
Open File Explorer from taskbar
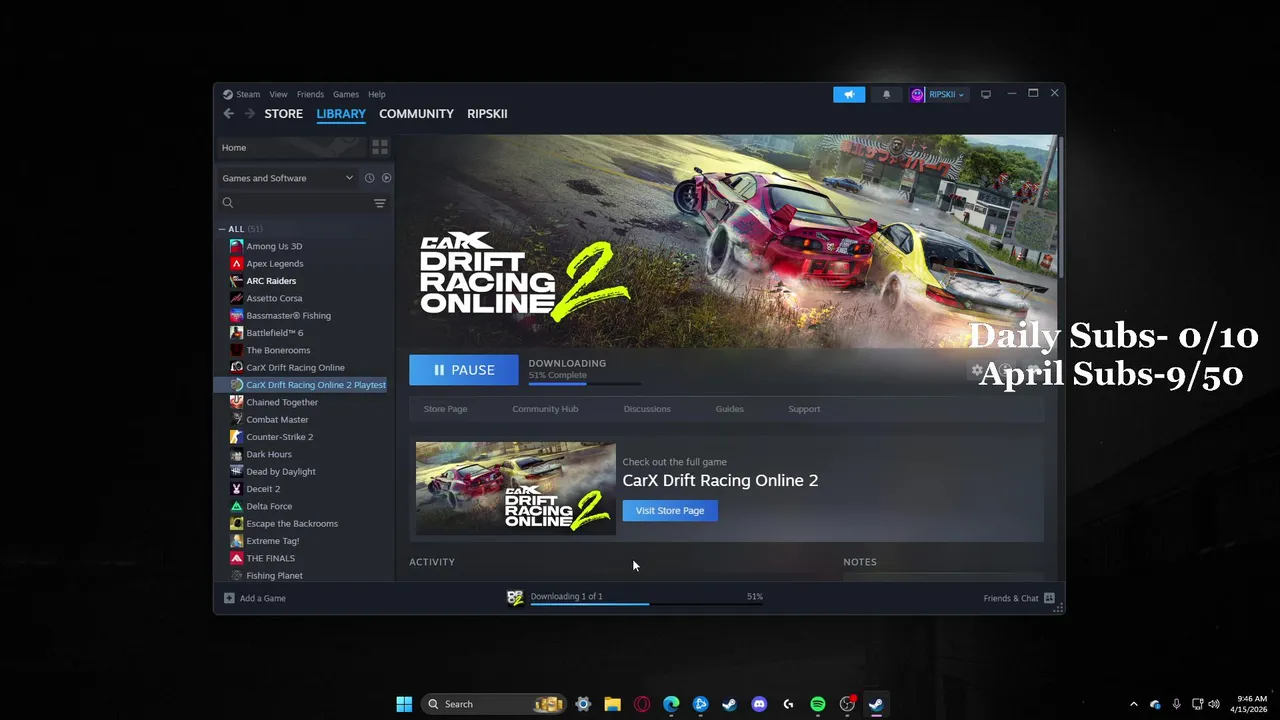(x=612, y=704)
